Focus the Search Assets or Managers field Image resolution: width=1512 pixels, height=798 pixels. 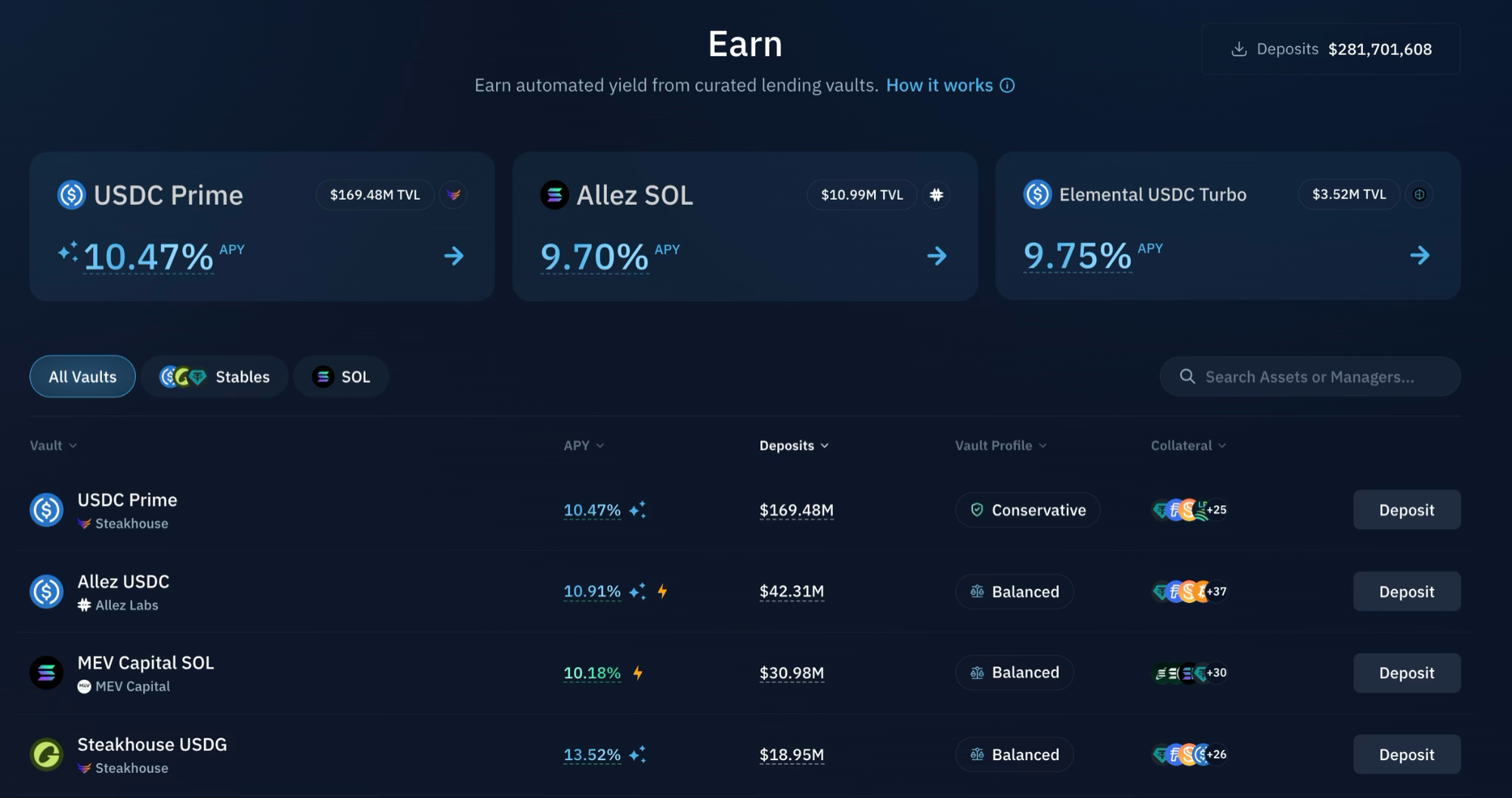(1309, 377)
